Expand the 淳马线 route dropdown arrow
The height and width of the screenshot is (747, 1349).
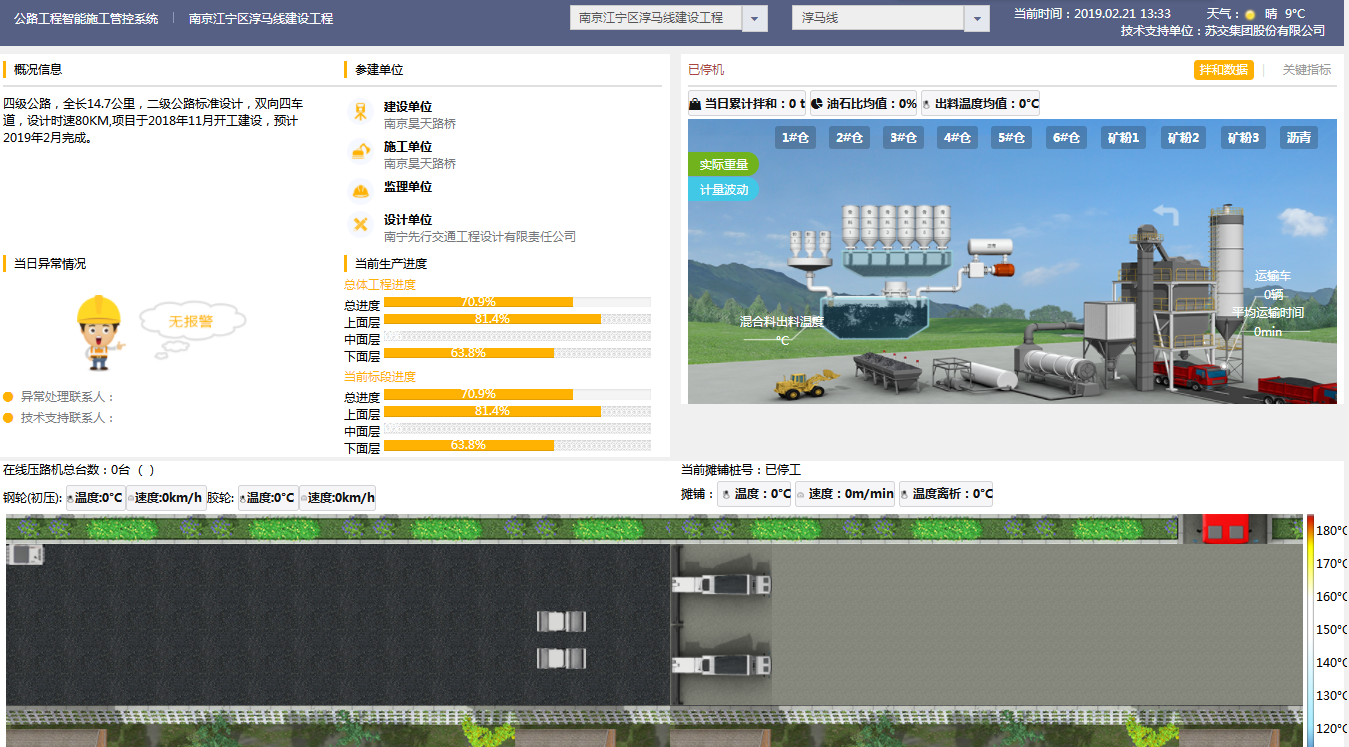(976, 19)
